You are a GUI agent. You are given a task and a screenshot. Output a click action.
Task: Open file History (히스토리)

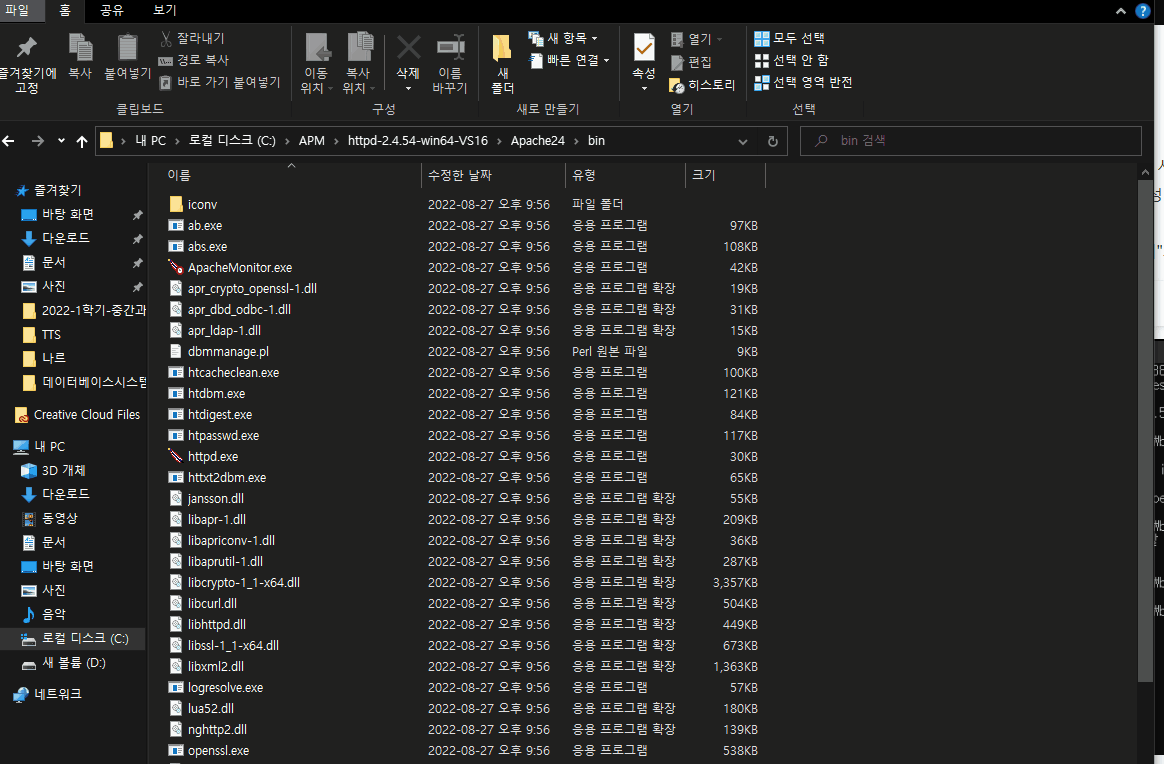pos(702,85)
